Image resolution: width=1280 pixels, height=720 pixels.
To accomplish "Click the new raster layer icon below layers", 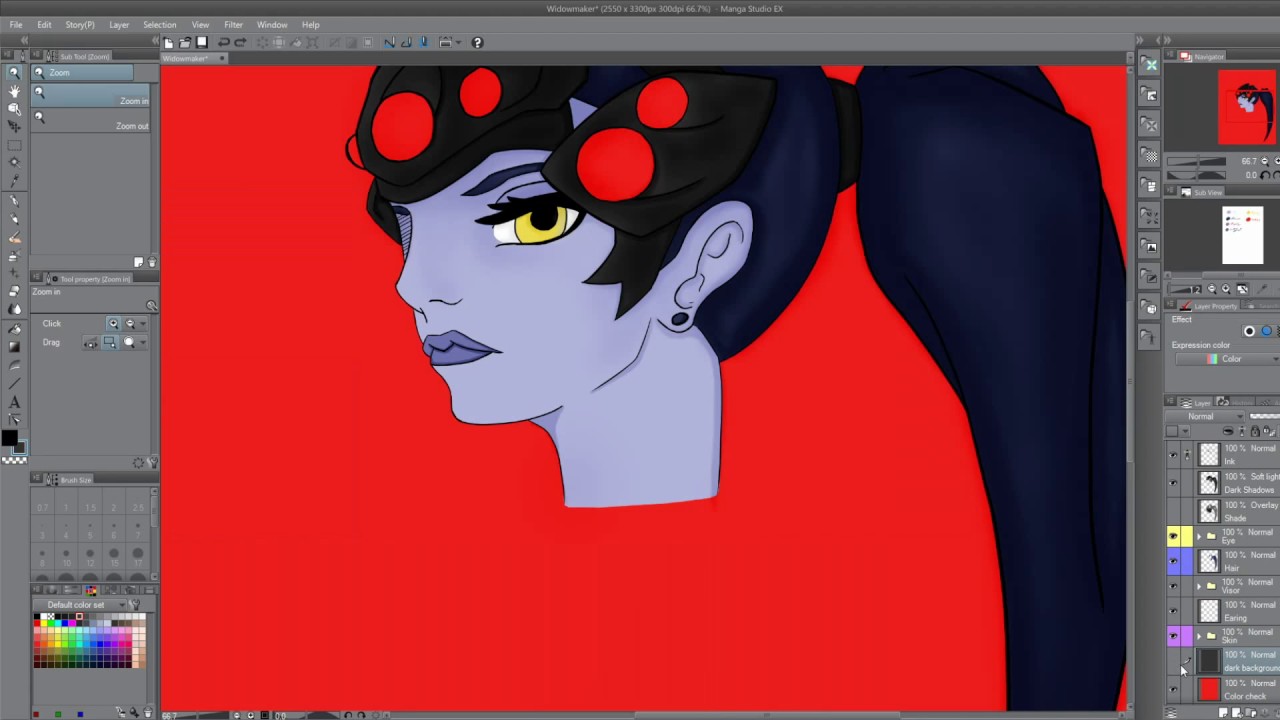I will pos(1223,712).
